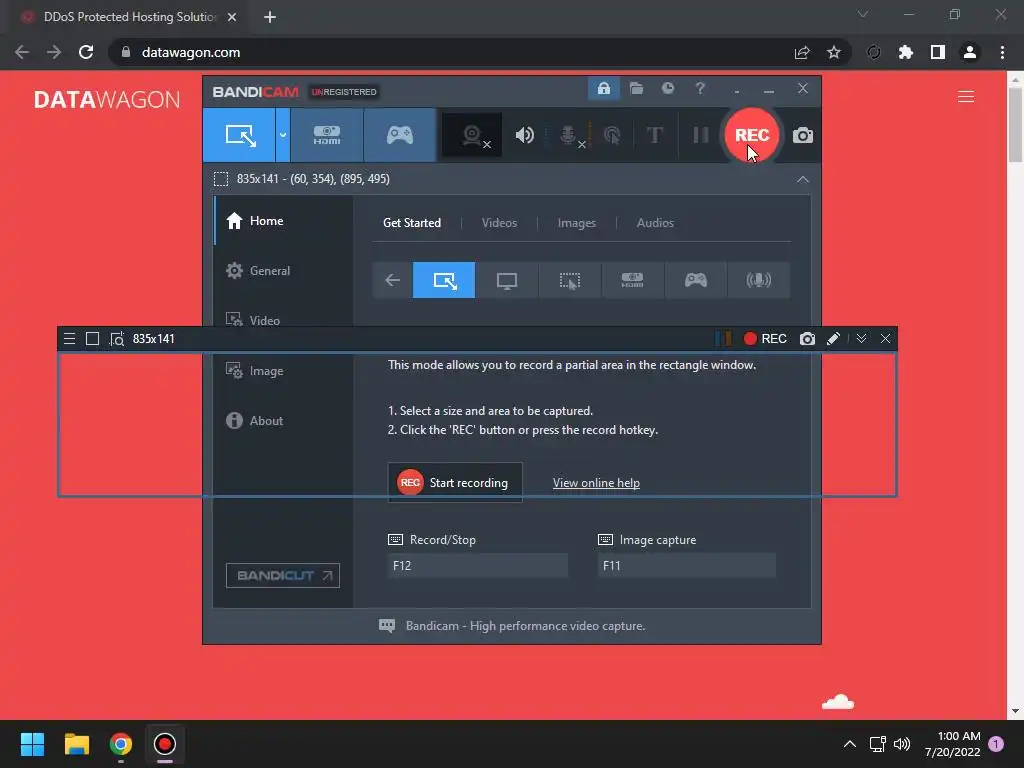Image resolution: width=1024 pixels, height=768 pixels.
Task: Open the About section
Action: (283, 421)
